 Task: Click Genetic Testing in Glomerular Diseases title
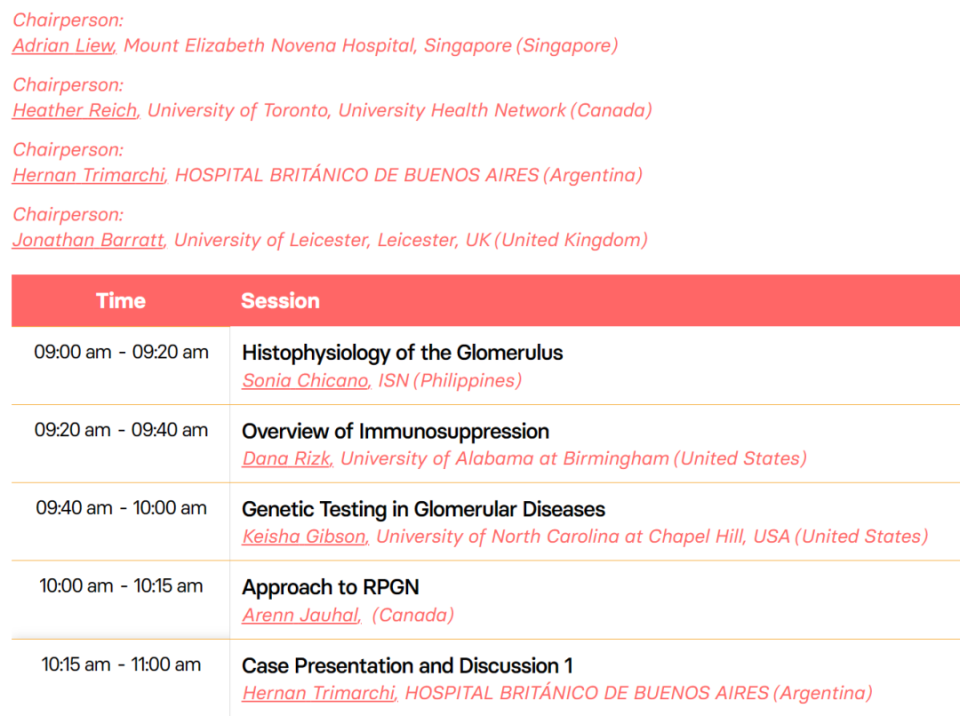pos(423,509)
